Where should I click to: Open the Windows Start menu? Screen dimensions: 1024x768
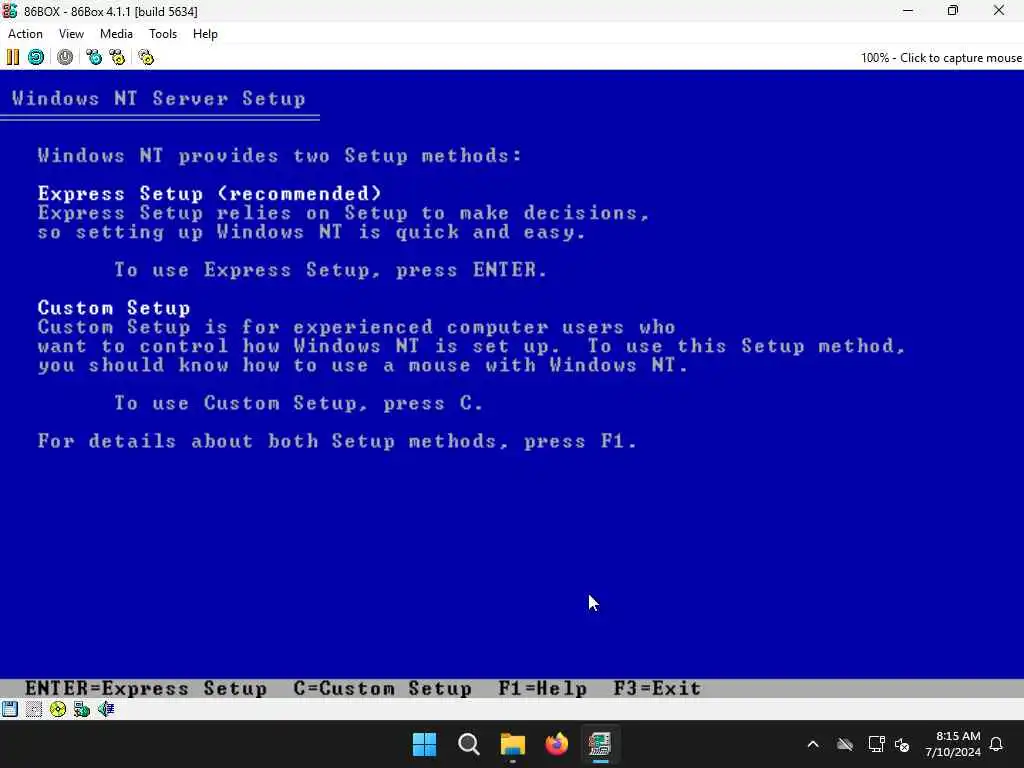pyautogui.click(x=424, y=744)
